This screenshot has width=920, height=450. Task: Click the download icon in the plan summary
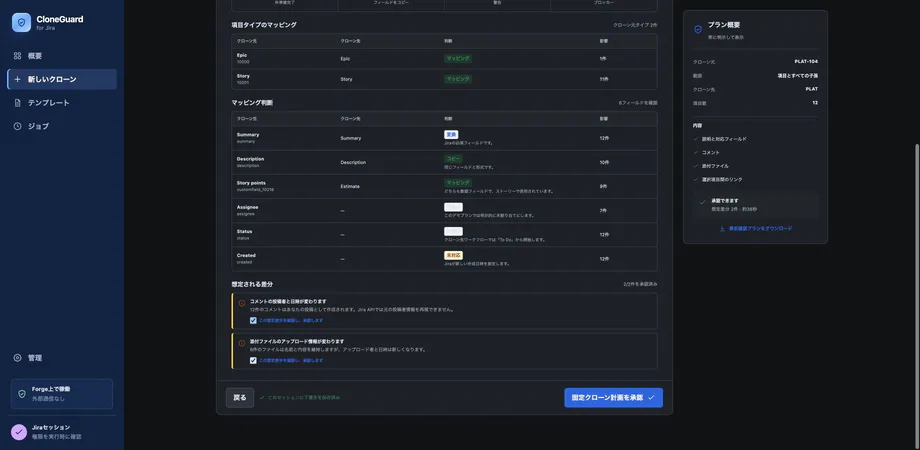(722, 229)
